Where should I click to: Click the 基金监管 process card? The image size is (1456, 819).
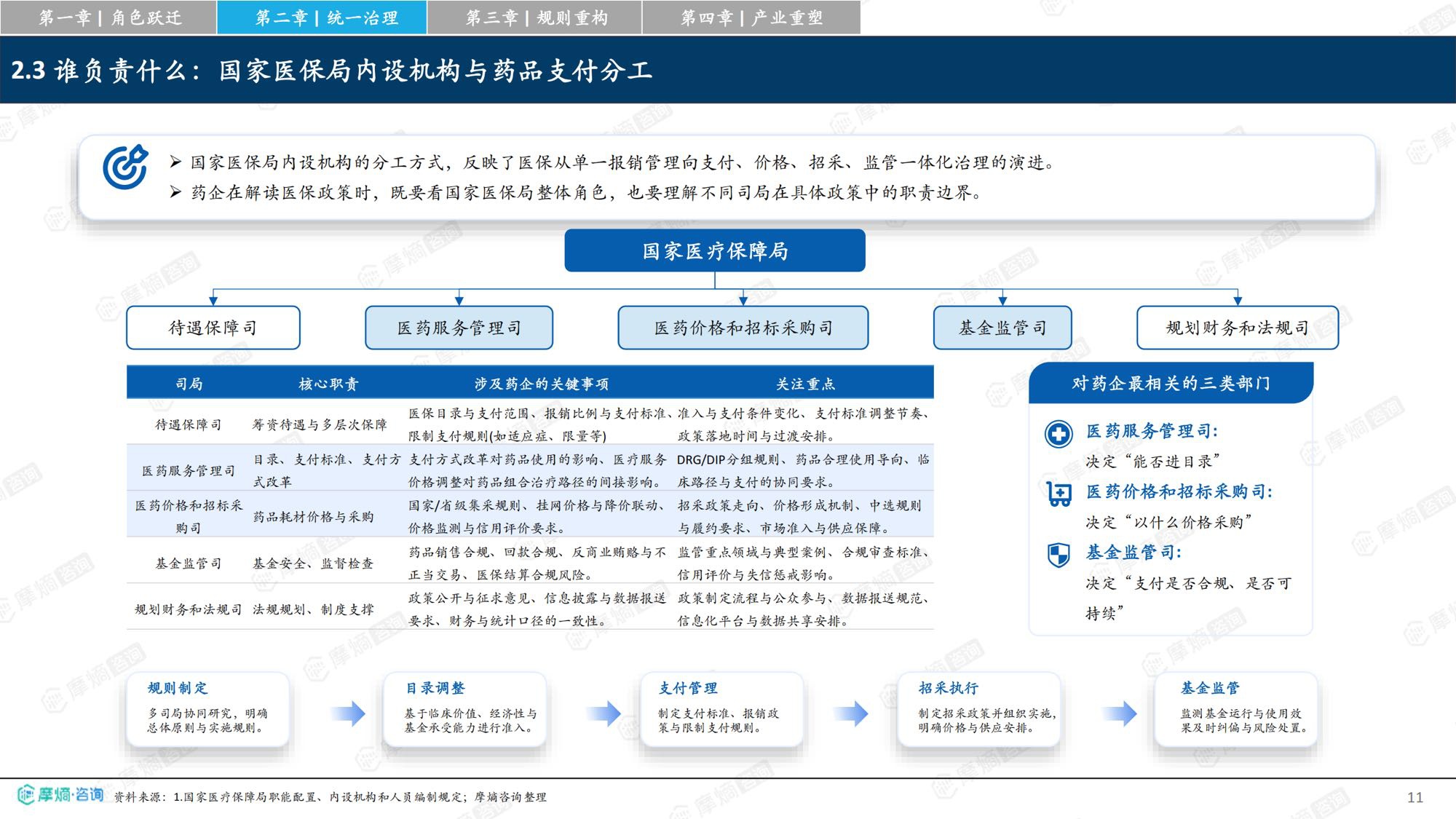click(1236, 709)
